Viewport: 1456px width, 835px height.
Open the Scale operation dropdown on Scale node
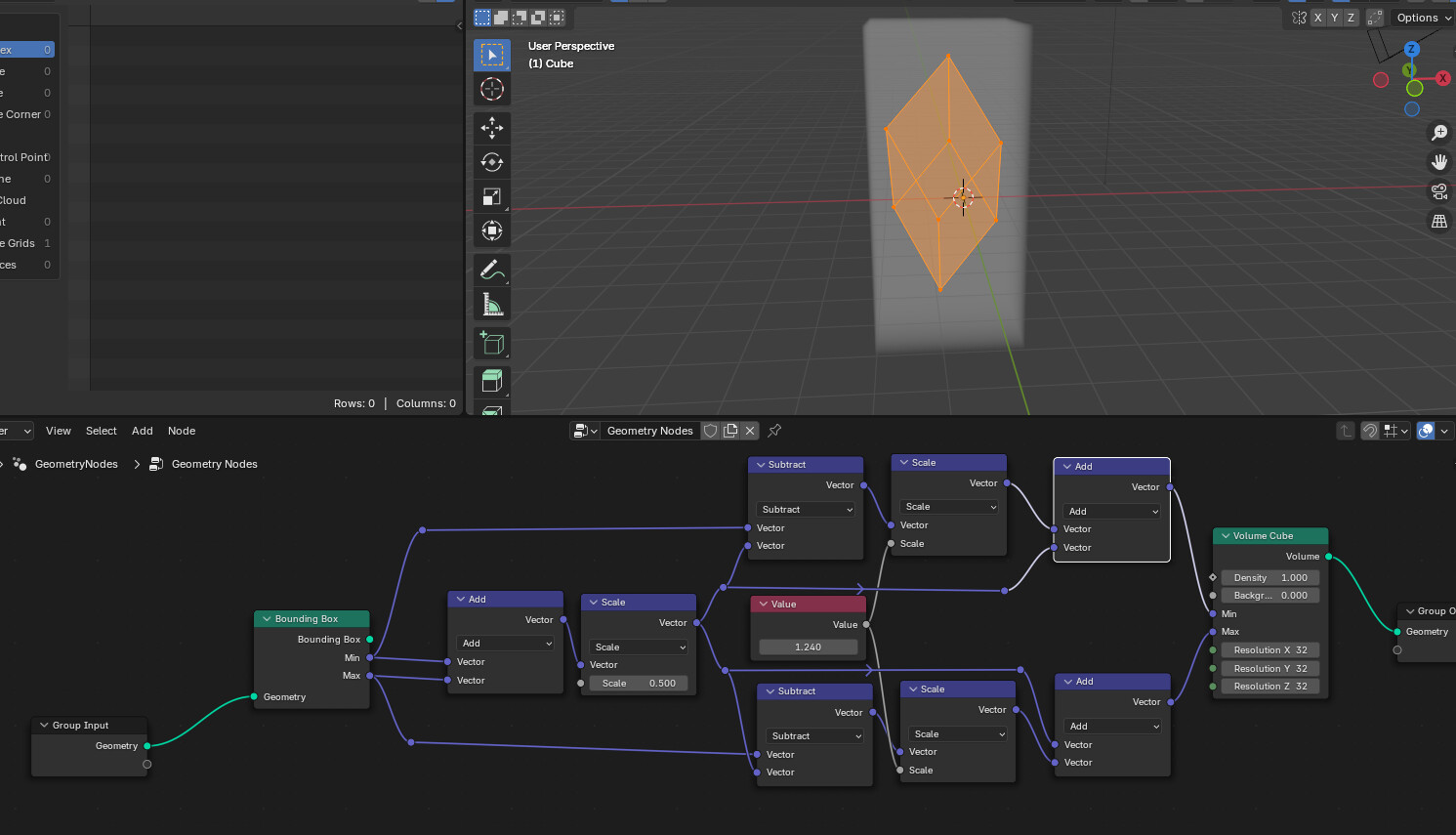948,506
